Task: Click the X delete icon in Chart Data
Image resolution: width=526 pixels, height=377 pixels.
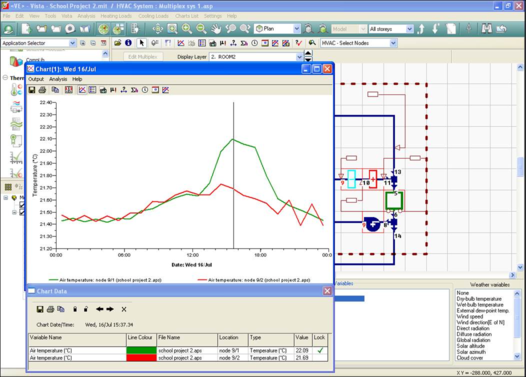Action: click(x=124, y=310)
